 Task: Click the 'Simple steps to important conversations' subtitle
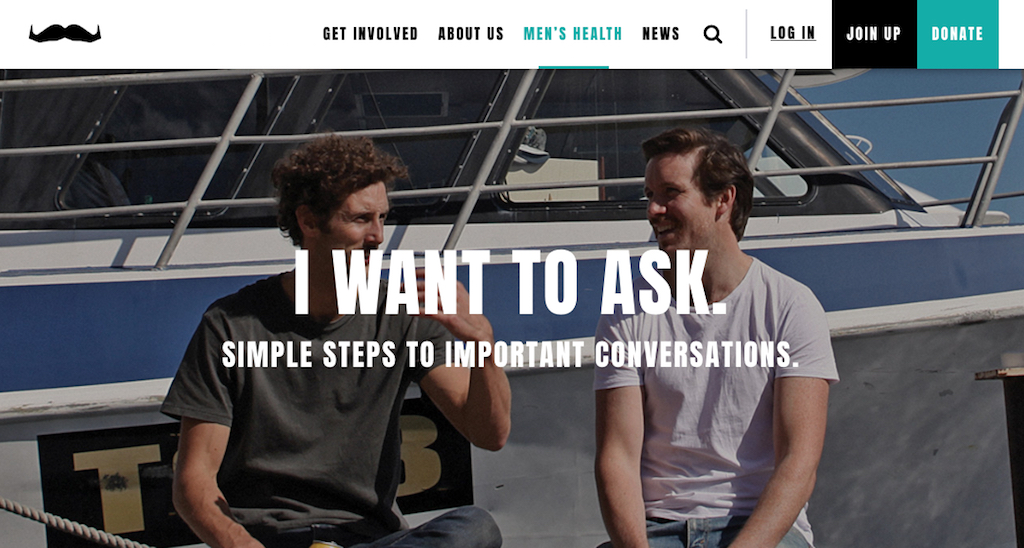pyautogui.click(x=510, y=354)
